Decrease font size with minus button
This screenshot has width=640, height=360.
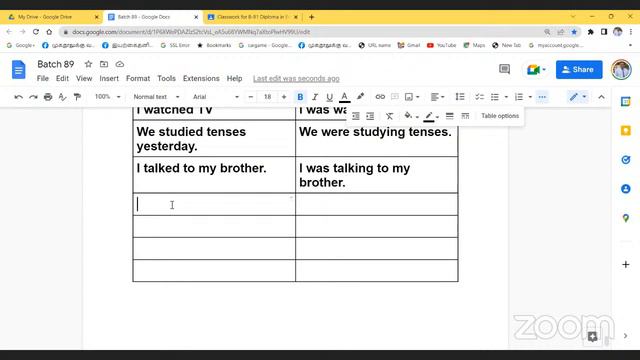click(x=251, y=97)
